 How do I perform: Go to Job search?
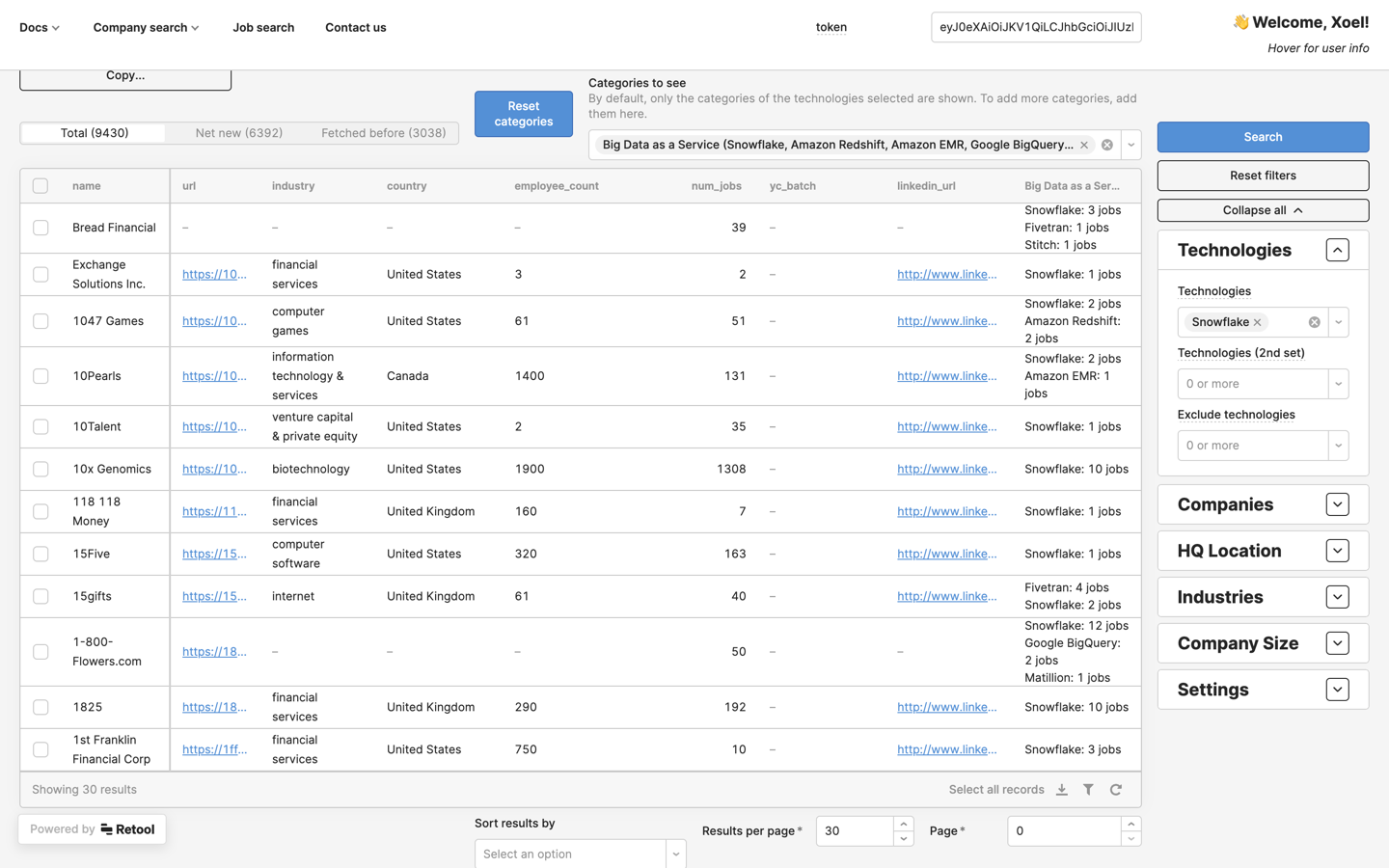coord(263,27)
